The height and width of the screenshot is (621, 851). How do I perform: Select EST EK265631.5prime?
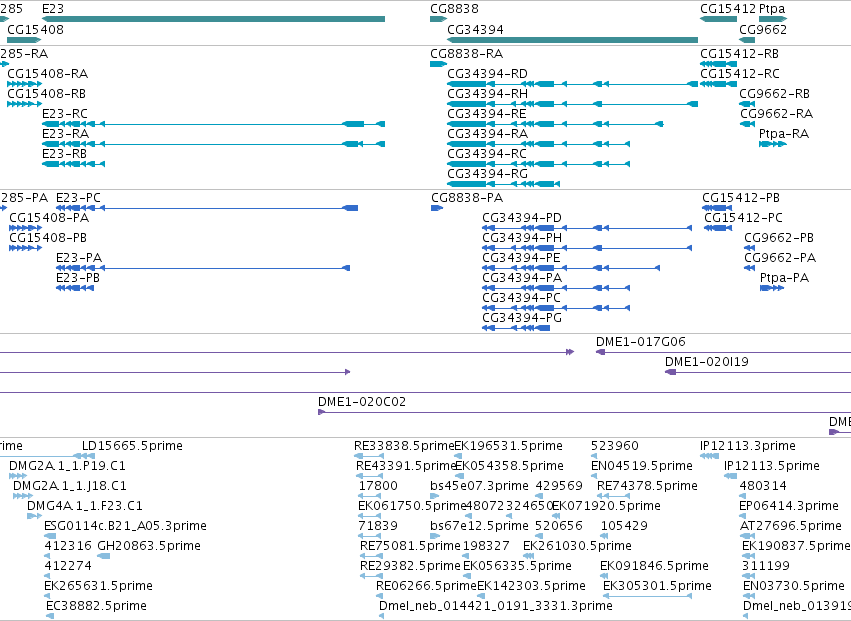click(47, 596)
